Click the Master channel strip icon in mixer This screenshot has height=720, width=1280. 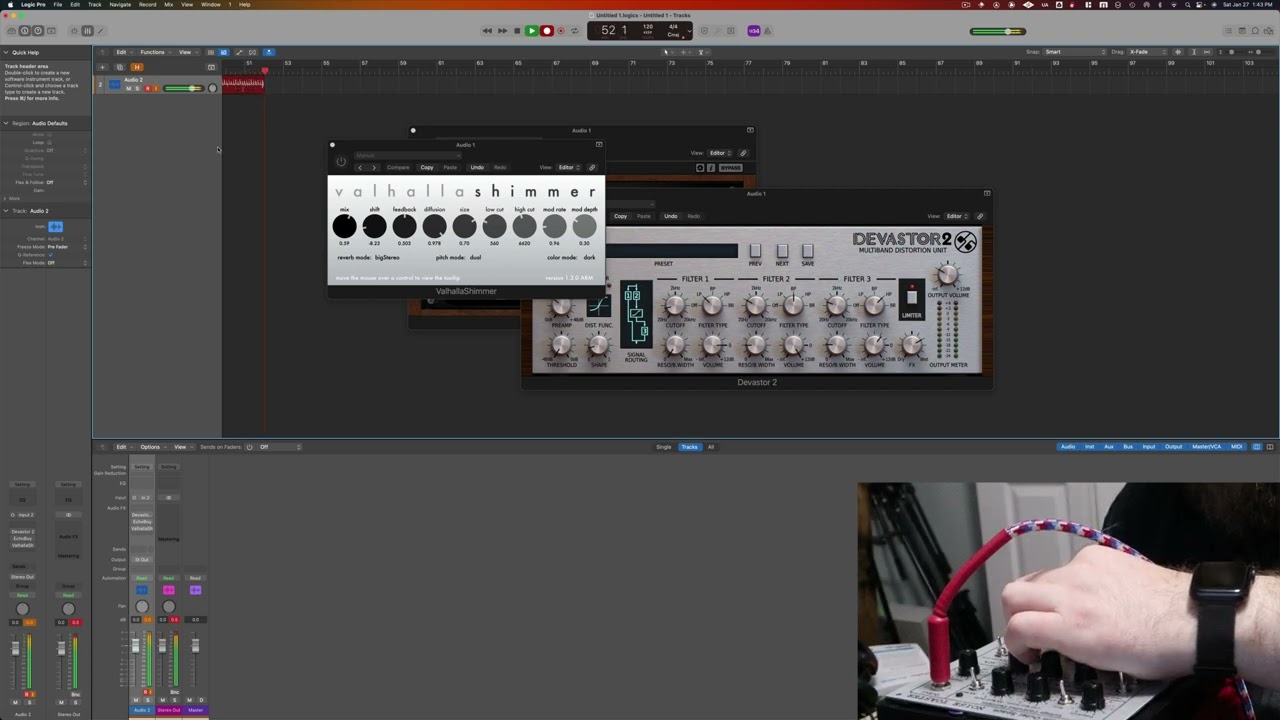click(x=195, y=590)
